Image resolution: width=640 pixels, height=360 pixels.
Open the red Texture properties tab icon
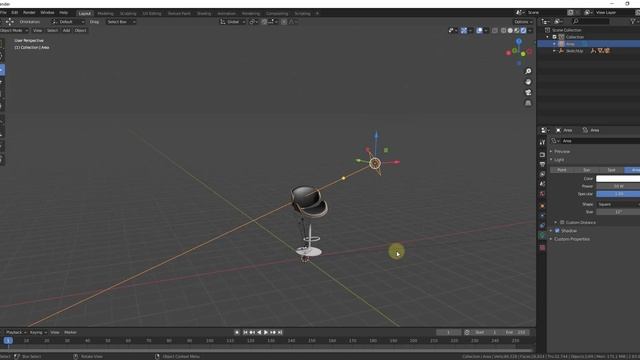pyautogui.click(x=542, y=248)
